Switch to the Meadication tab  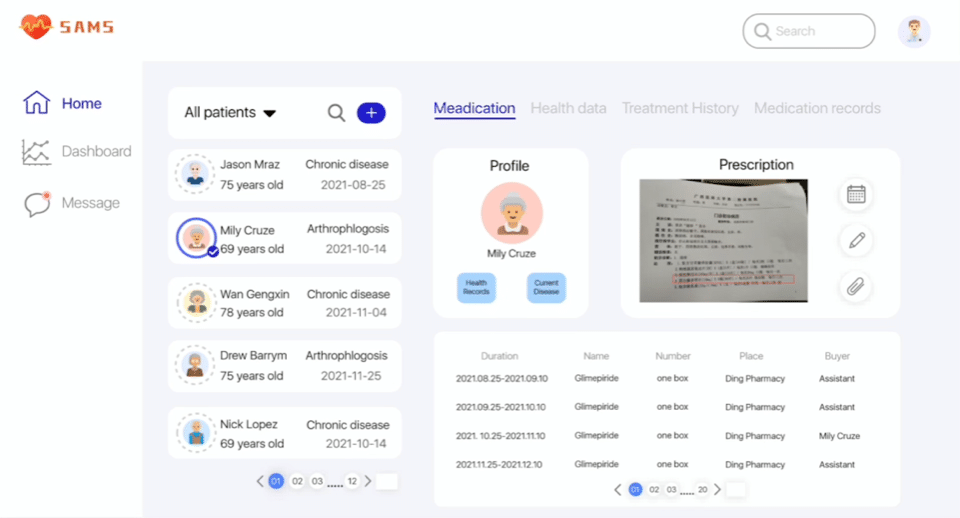coord(474,108)
